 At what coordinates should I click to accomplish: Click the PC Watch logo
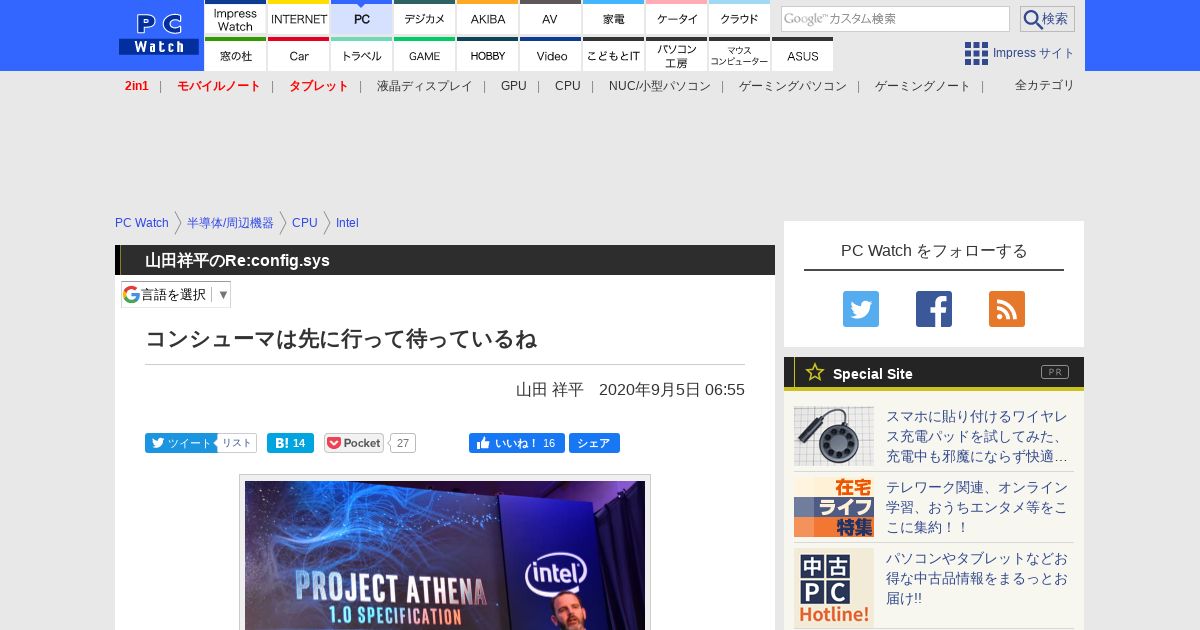159,35
